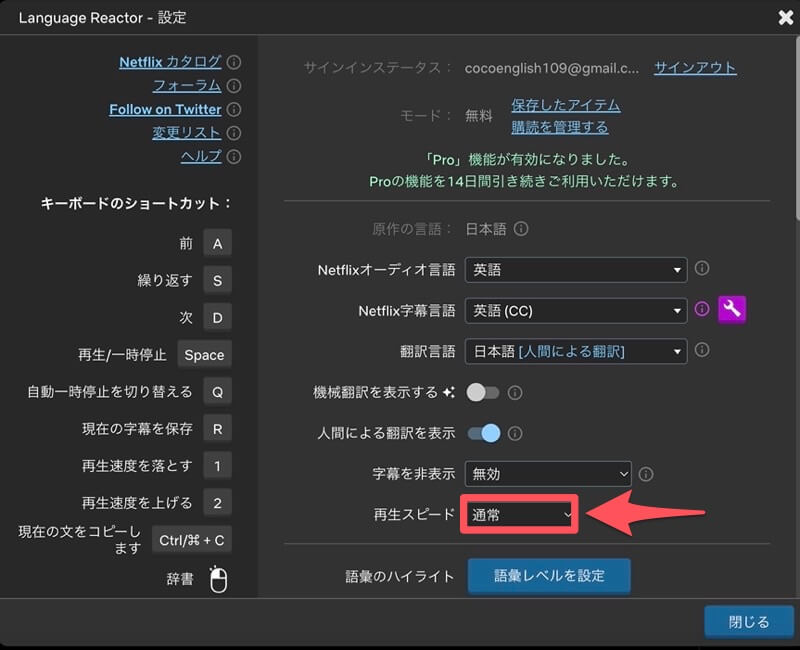Click info icon next to ヘルプ link

point(234,157)
